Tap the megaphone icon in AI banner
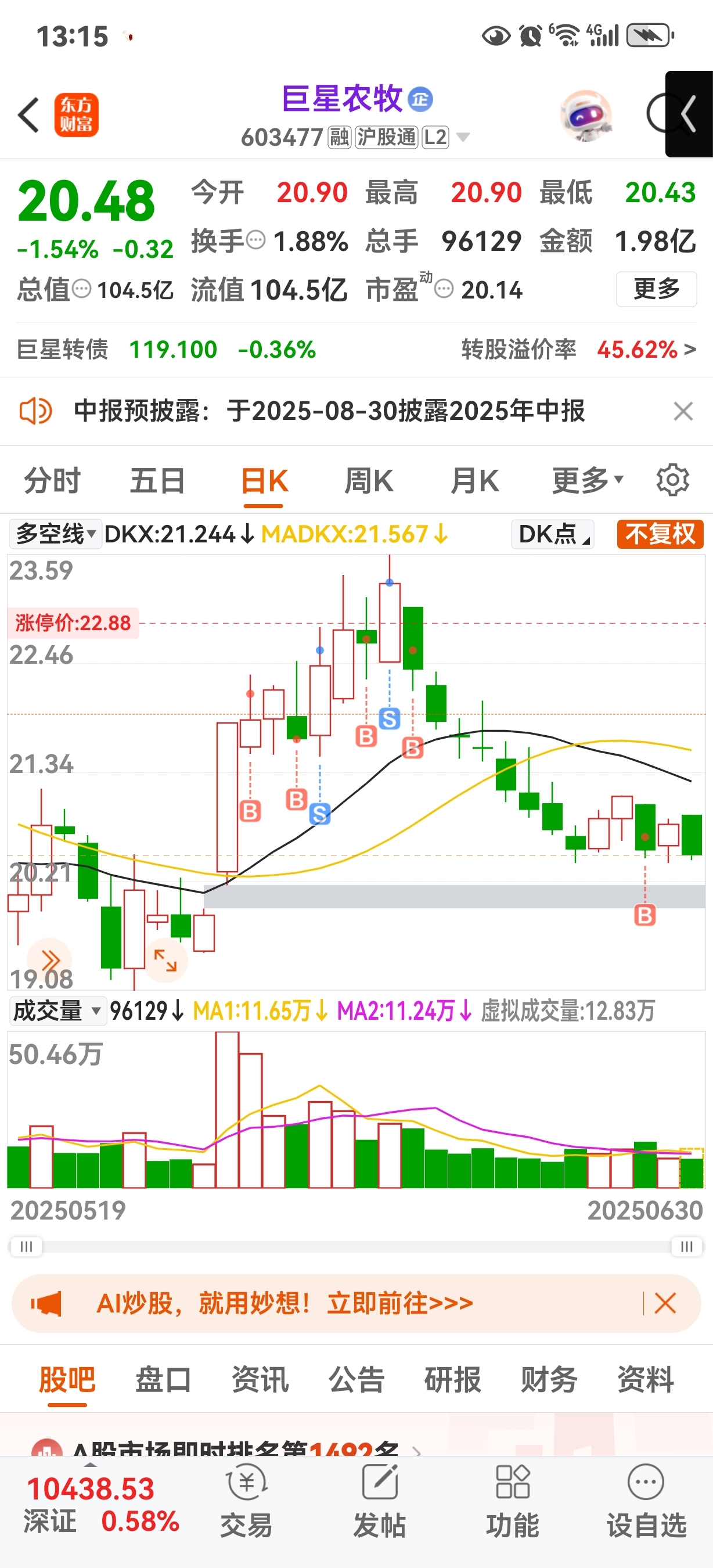 coord(46,1303)
